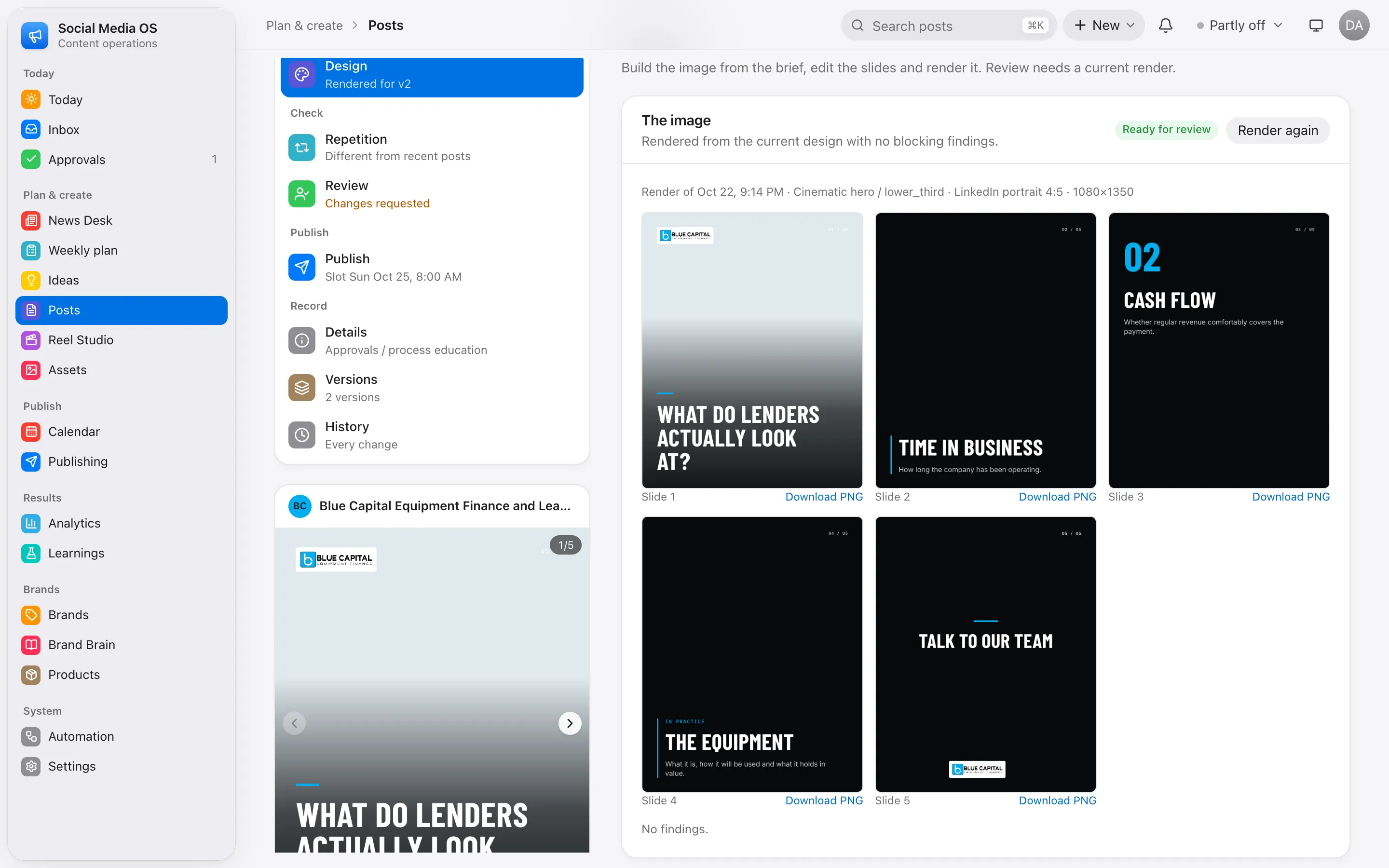The height and width of the screenshot is (868, 1389).
Task: Open the History step
Action: tap(432, 435)
